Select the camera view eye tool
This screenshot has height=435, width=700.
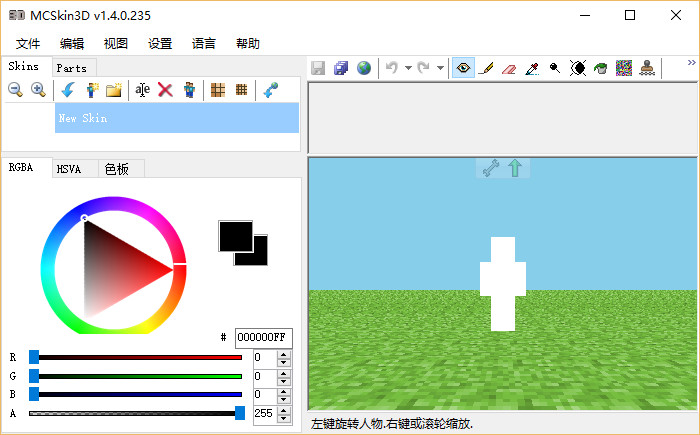(x=463, y=68)
